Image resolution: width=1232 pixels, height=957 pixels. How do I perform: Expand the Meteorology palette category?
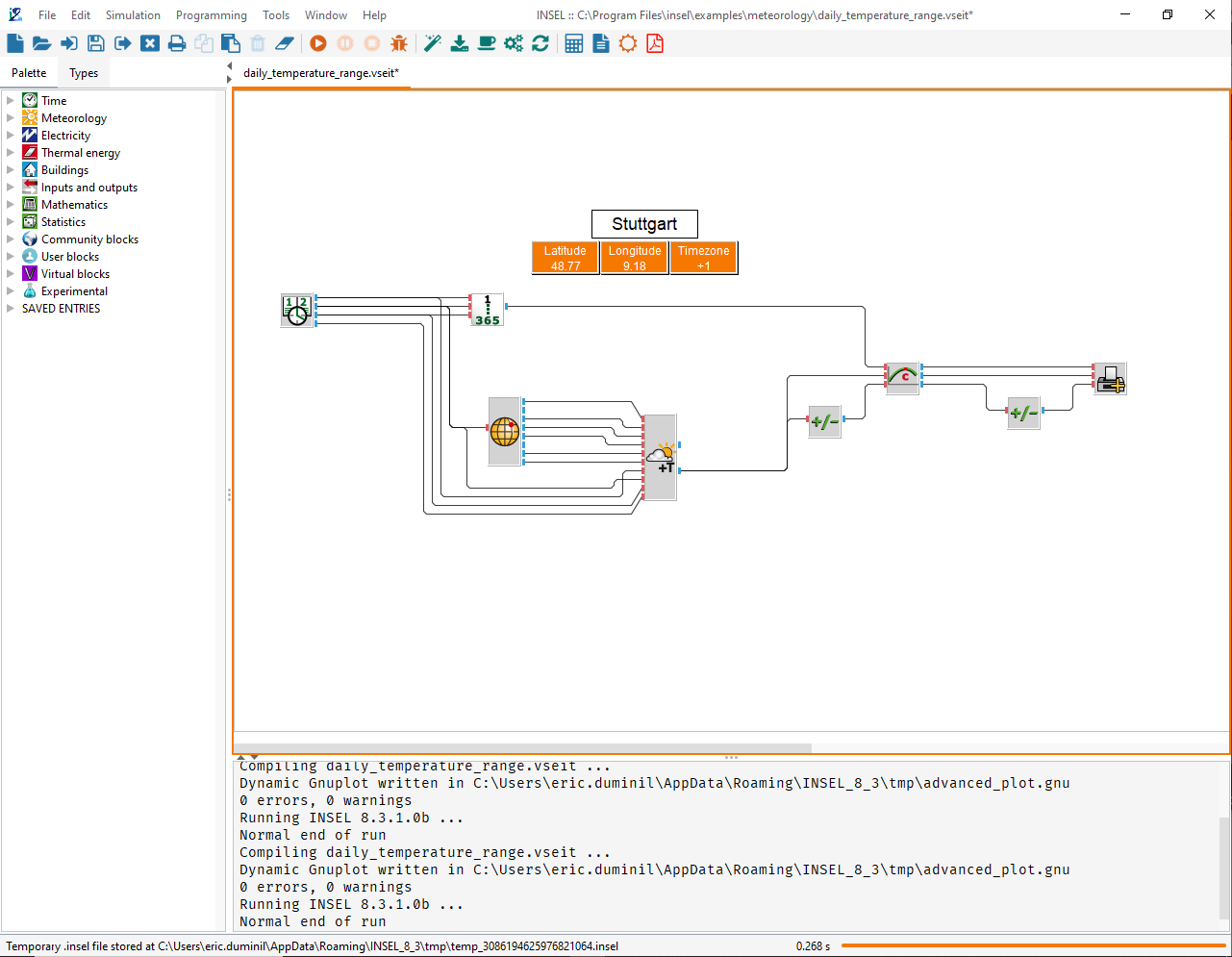tap(11, 117)
